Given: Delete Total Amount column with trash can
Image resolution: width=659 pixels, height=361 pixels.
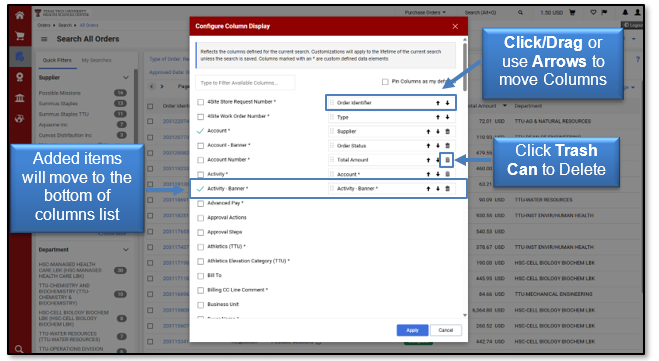Looking at the screenshot, I should [447, 160].
